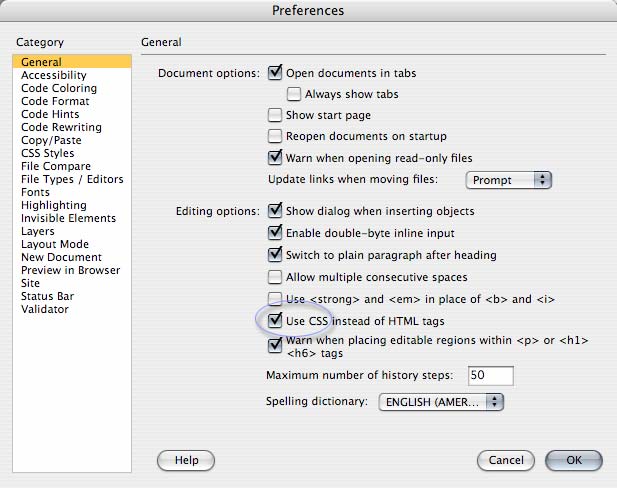Screen dimensions: 617x488
Task: Open the Preview in Browser category
Action: pos(72,270)
